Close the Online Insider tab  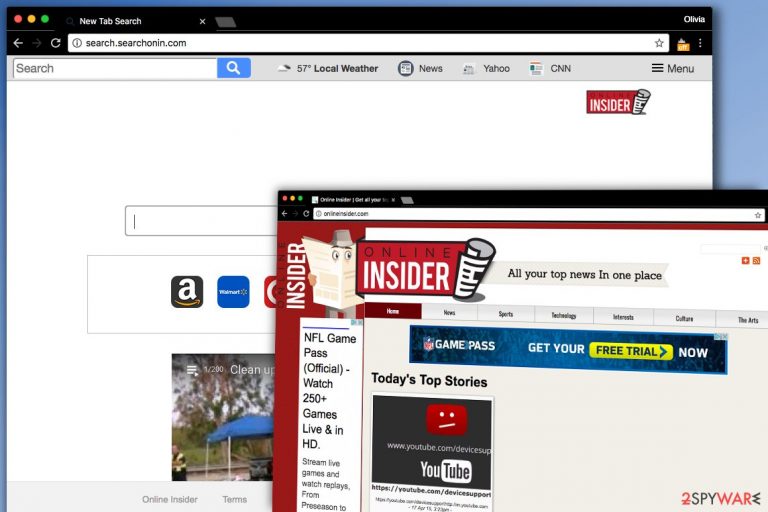393,200
